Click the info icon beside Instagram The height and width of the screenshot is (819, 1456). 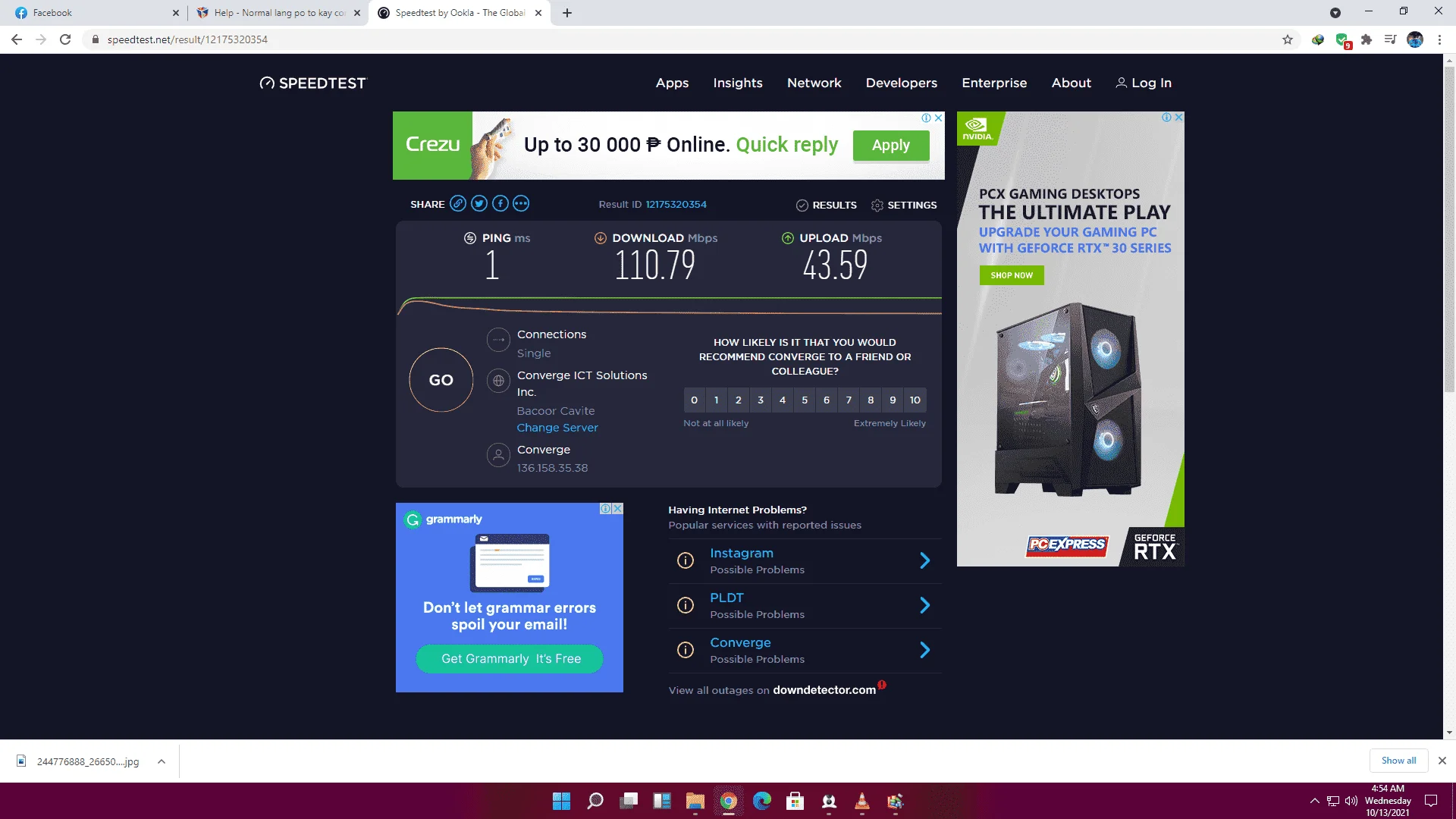point(686,560)
